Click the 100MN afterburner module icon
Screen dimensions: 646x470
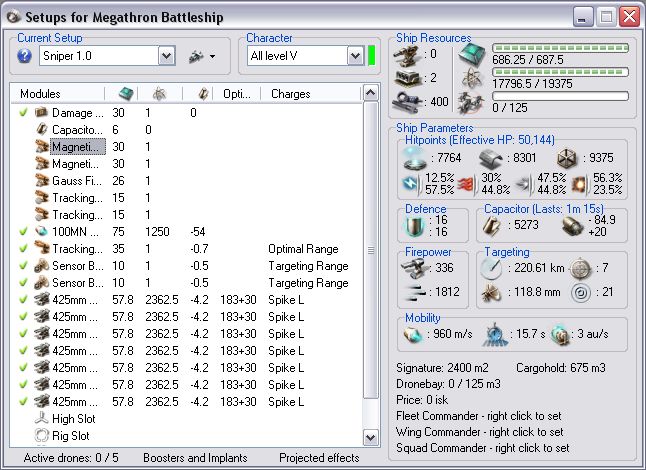[42, 231]
